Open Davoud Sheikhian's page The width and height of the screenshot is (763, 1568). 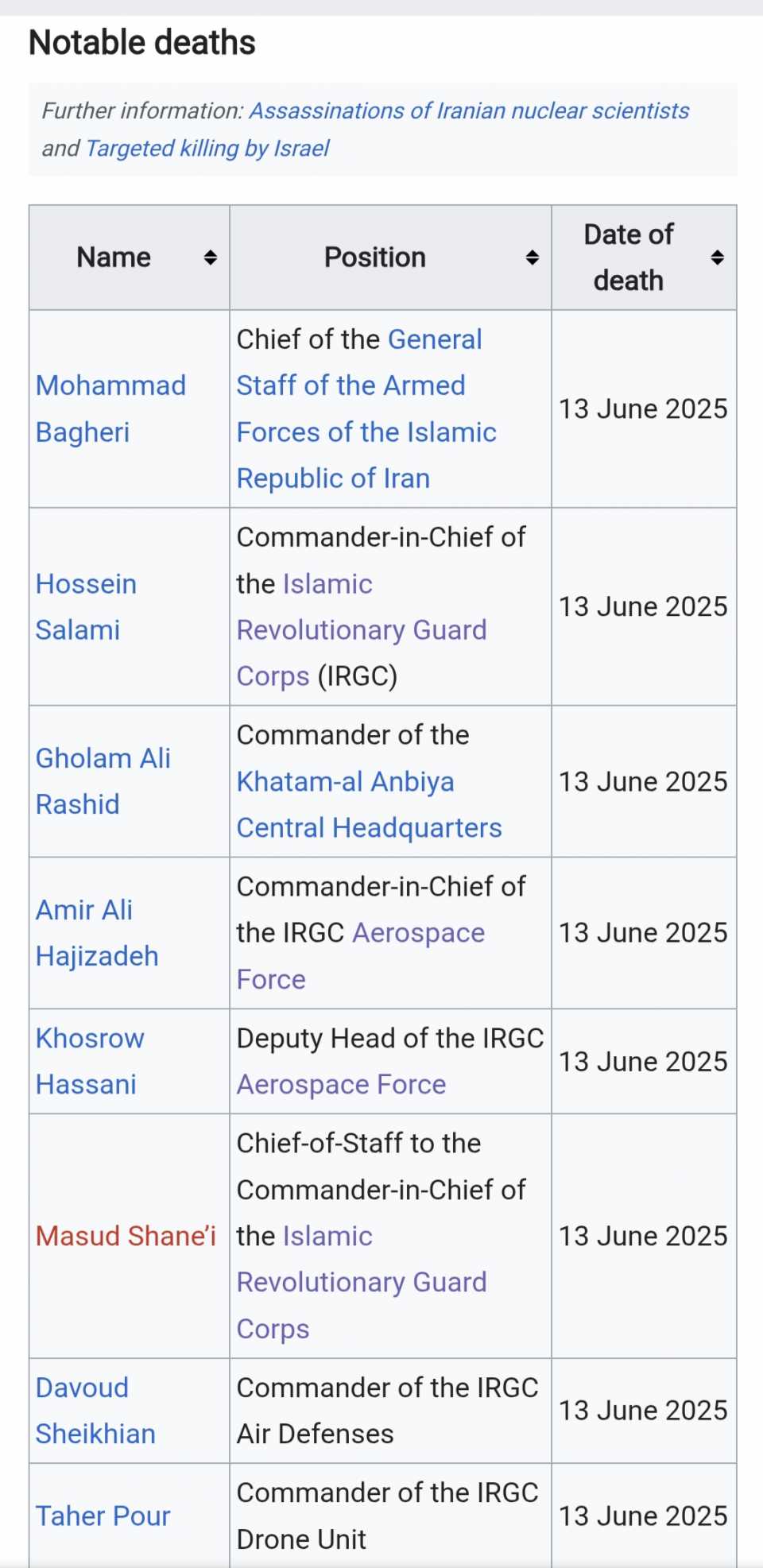pos(95,1411)
